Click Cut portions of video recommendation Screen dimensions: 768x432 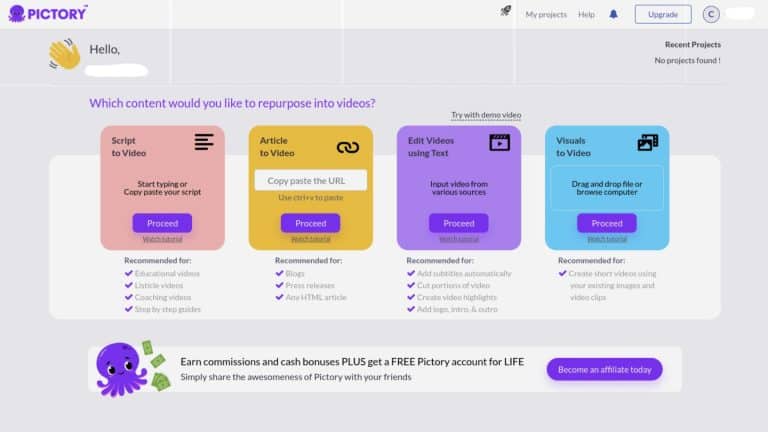[453, 285]
